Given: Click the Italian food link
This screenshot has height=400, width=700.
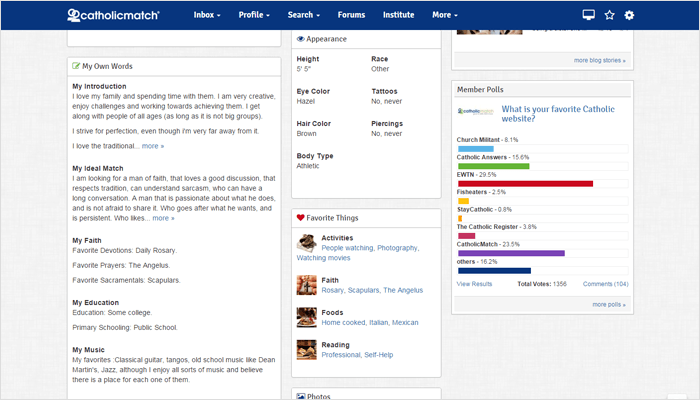Looking at the screenshot, I should click(379, 322).
